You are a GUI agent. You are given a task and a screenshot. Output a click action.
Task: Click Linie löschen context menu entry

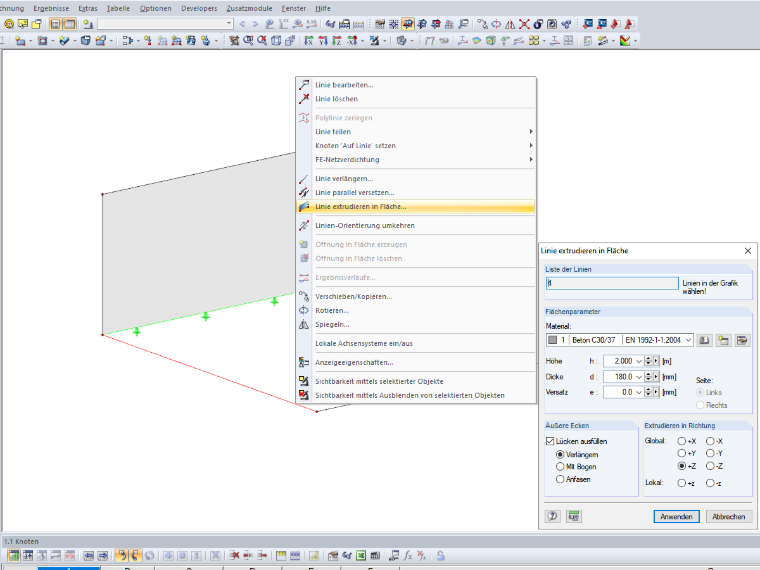tap(415, 99)
